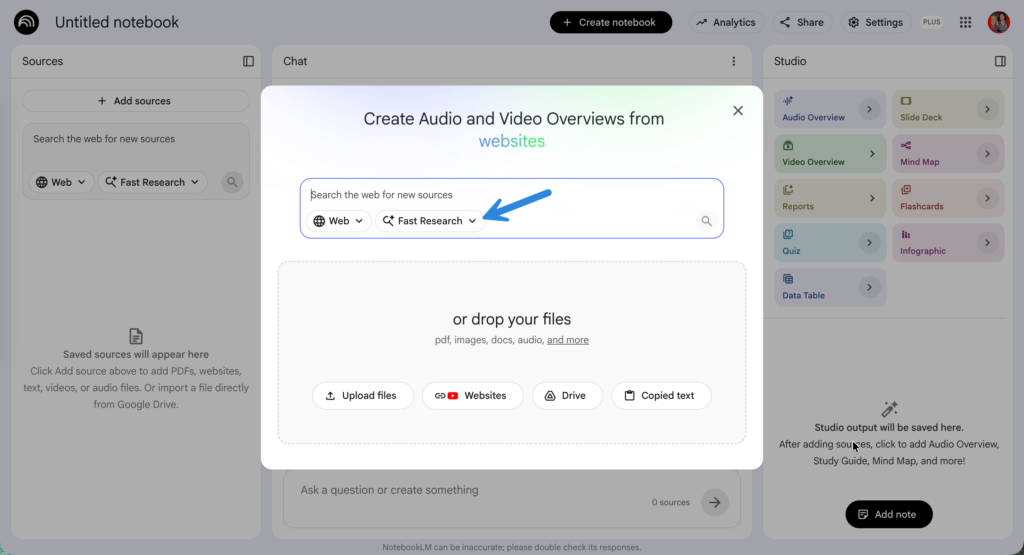Open the 'and more' file types link
Screen dimensions: 1024x555
568,340
